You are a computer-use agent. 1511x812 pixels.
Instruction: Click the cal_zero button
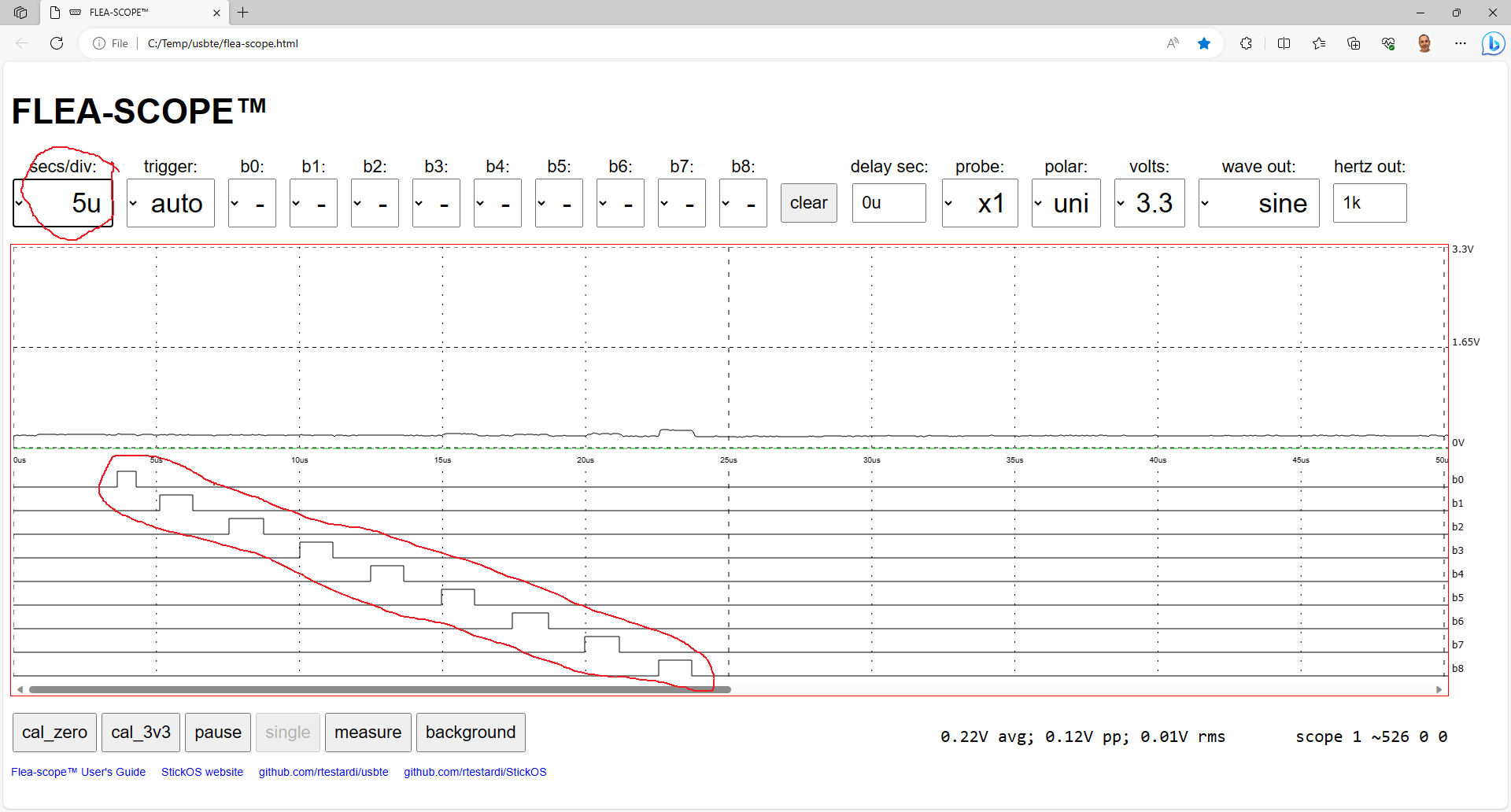coord(54,733)
